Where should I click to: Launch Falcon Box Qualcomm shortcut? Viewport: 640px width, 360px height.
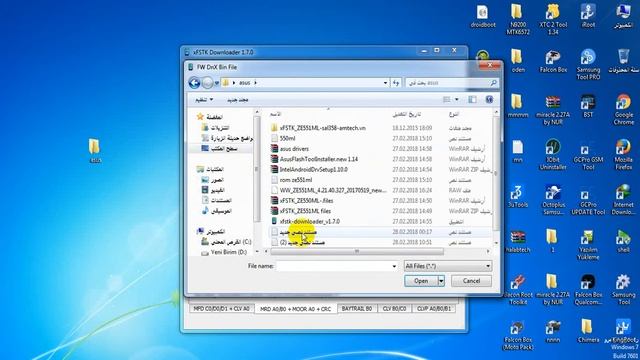point(588,289)
